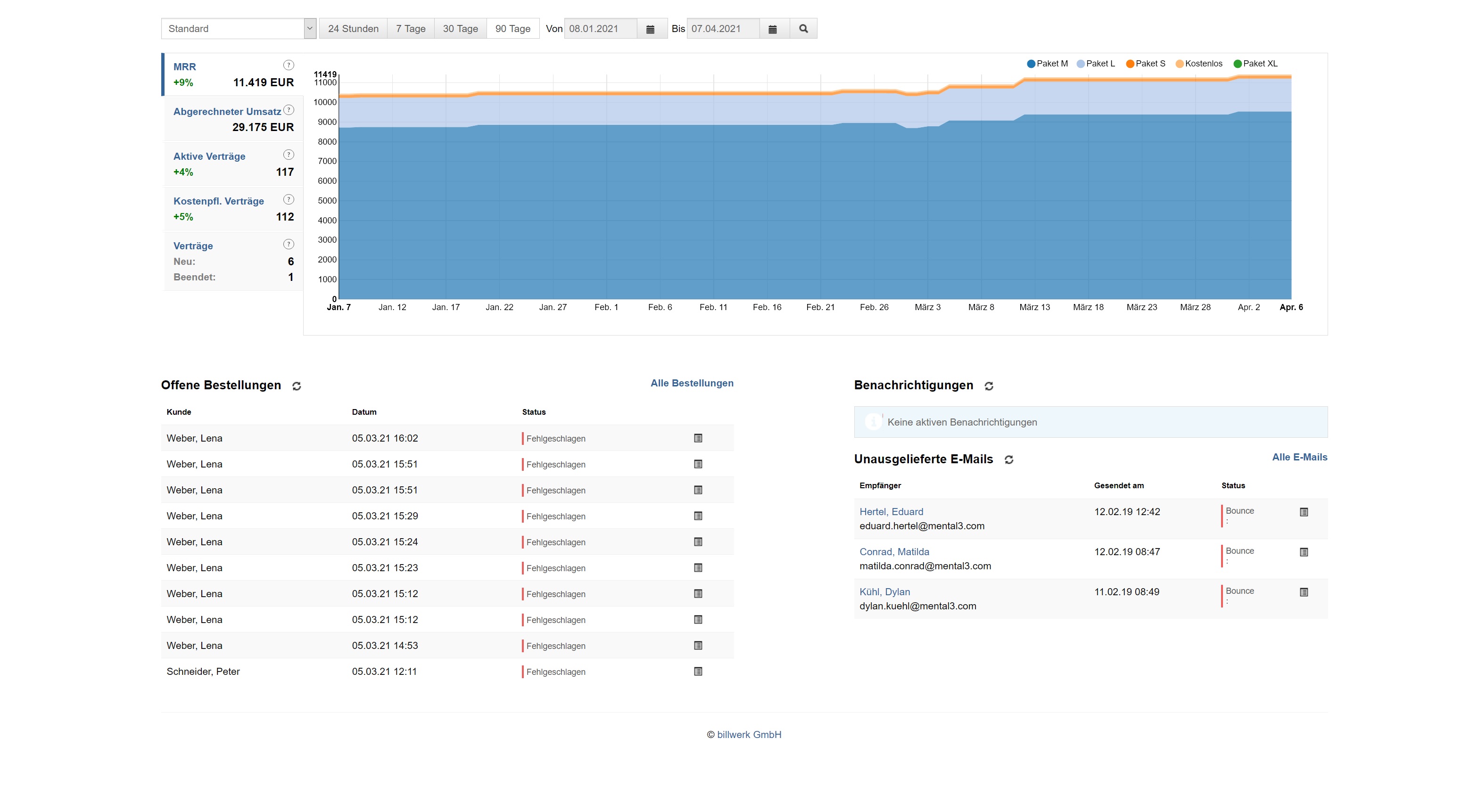Select the 30 Tage range
1478x812 pixels.
pyautogui.click(x=460, y=29)
